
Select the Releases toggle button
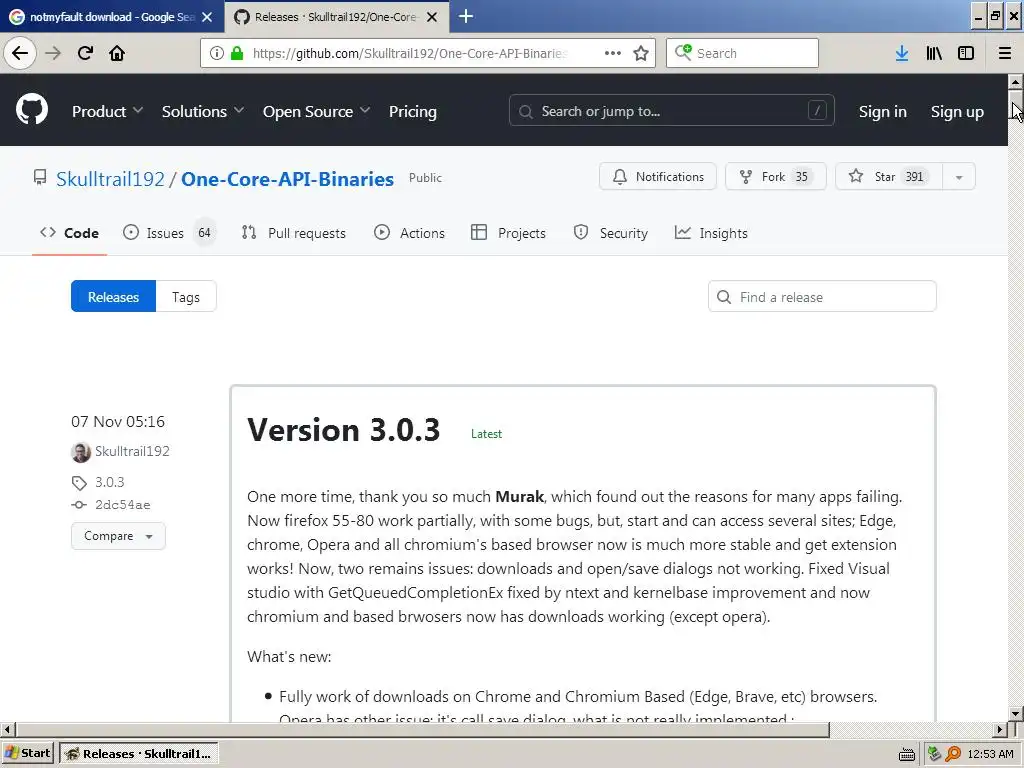114,296
